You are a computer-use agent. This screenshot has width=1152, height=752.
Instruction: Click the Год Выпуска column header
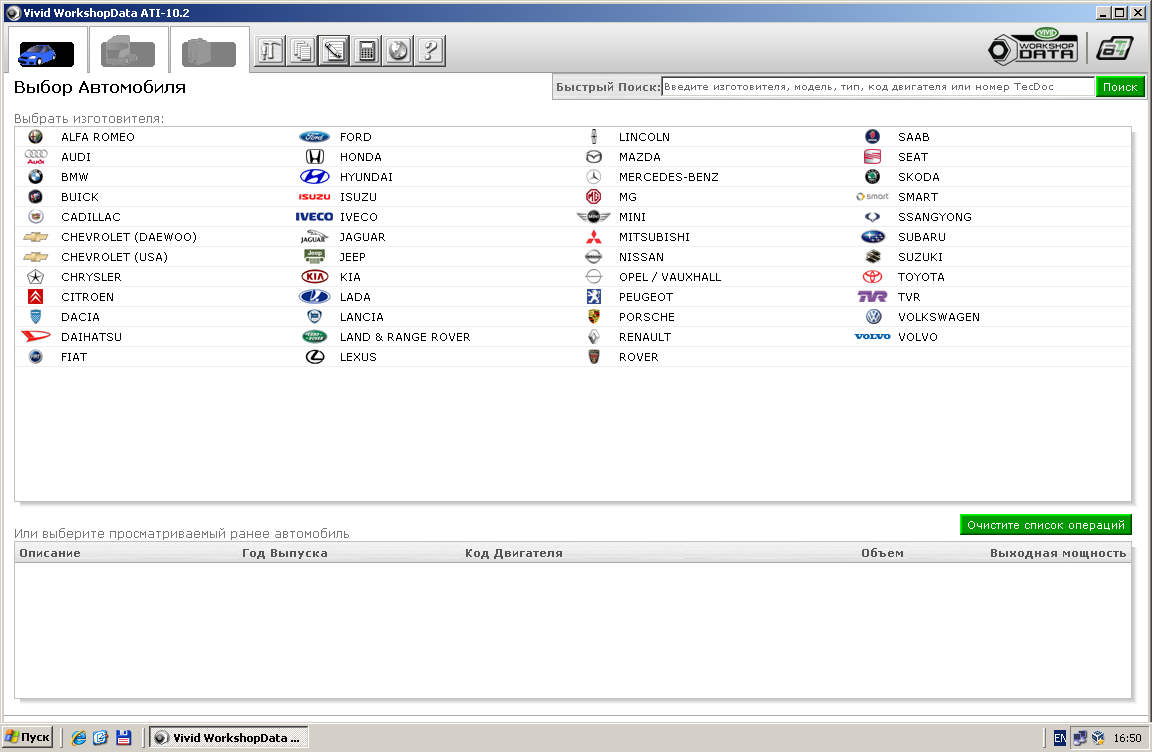[x=285, y=553]
